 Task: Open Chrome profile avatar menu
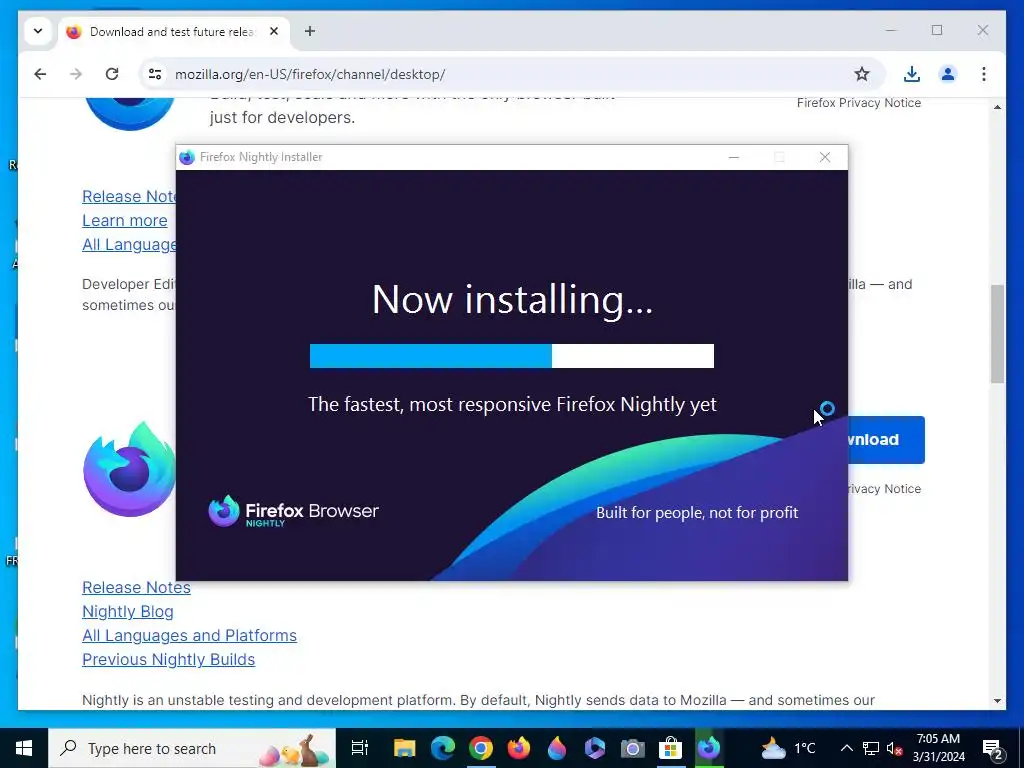948,74
